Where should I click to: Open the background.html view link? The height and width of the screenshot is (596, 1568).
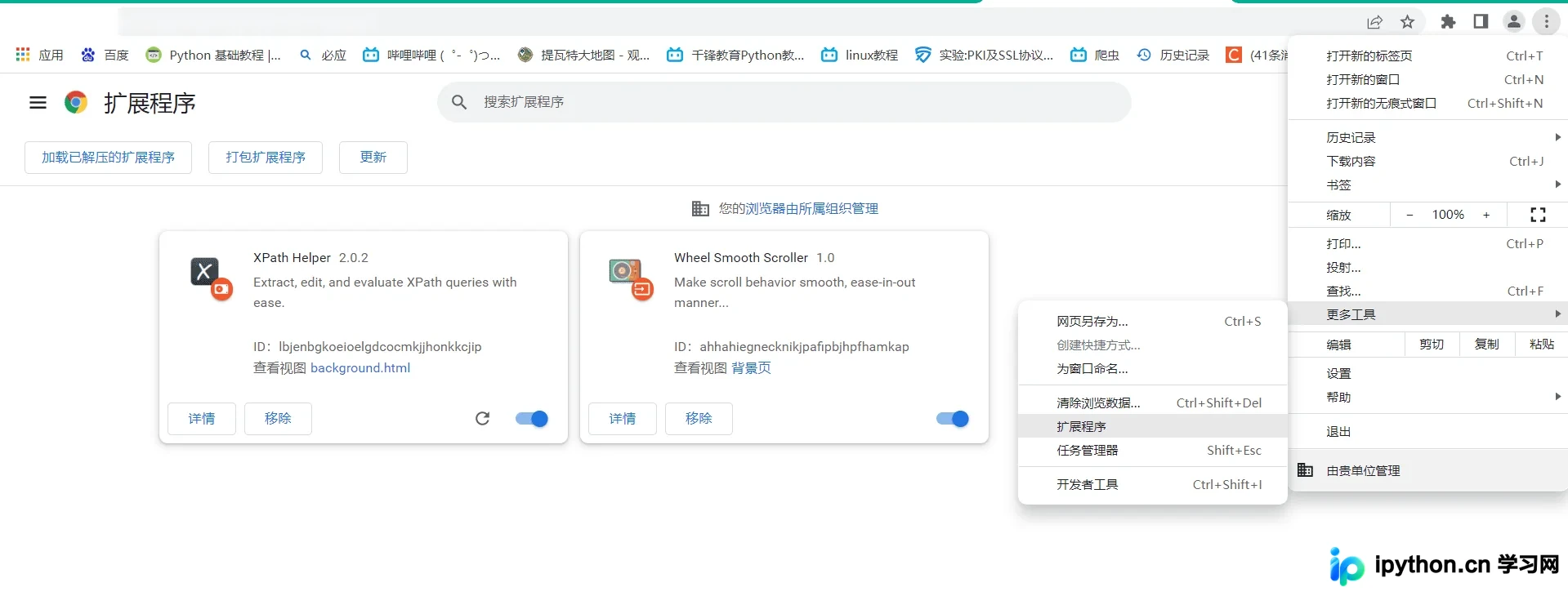(360, 368)
